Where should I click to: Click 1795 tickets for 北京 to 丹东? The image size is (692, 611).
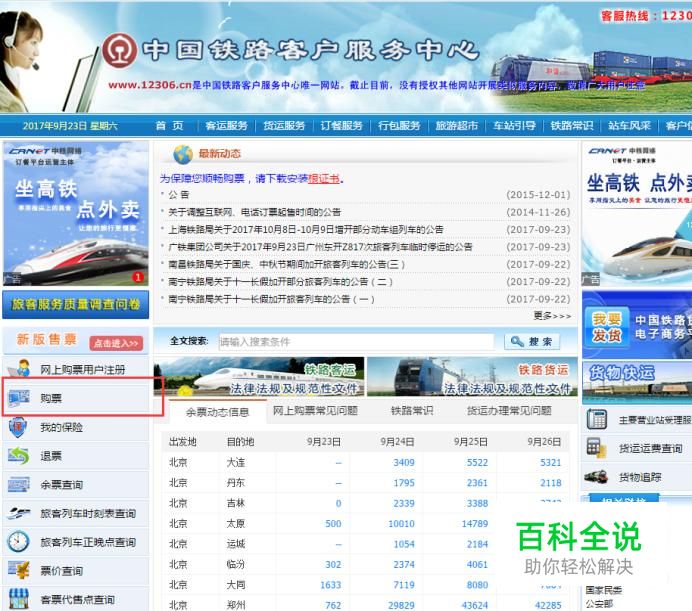[404, 483]
